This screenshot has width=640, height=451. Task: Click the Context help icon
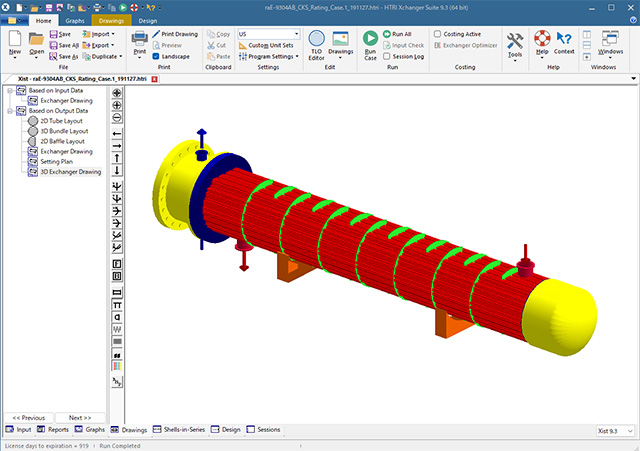(x=564, y=44)
